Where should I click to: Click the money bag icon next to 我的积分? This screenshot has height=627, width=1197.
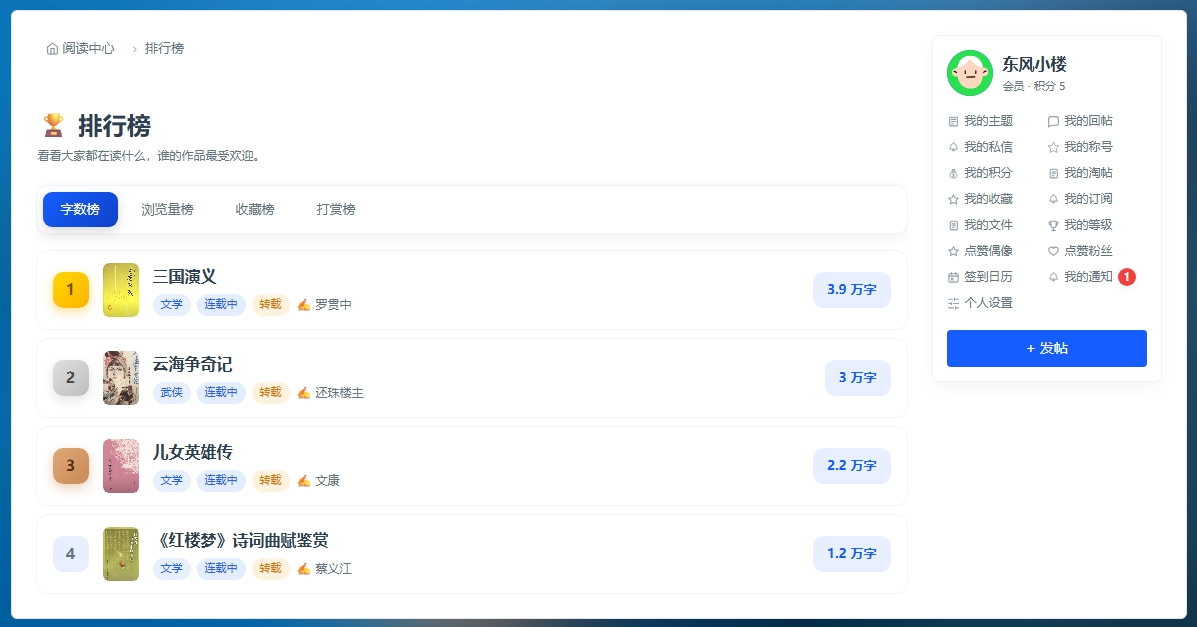953,173
